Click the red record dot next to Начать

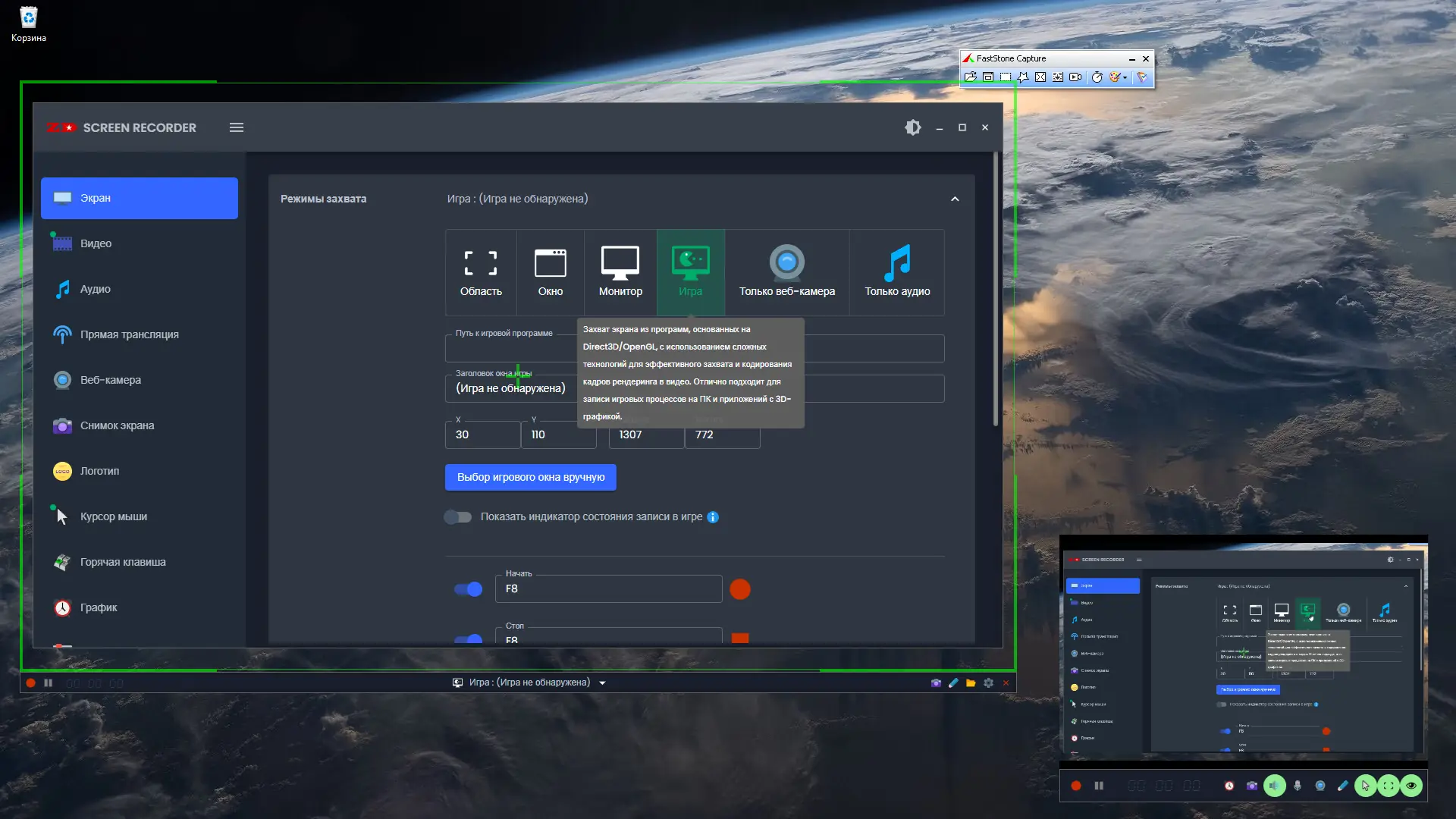[x=740, y=589]
